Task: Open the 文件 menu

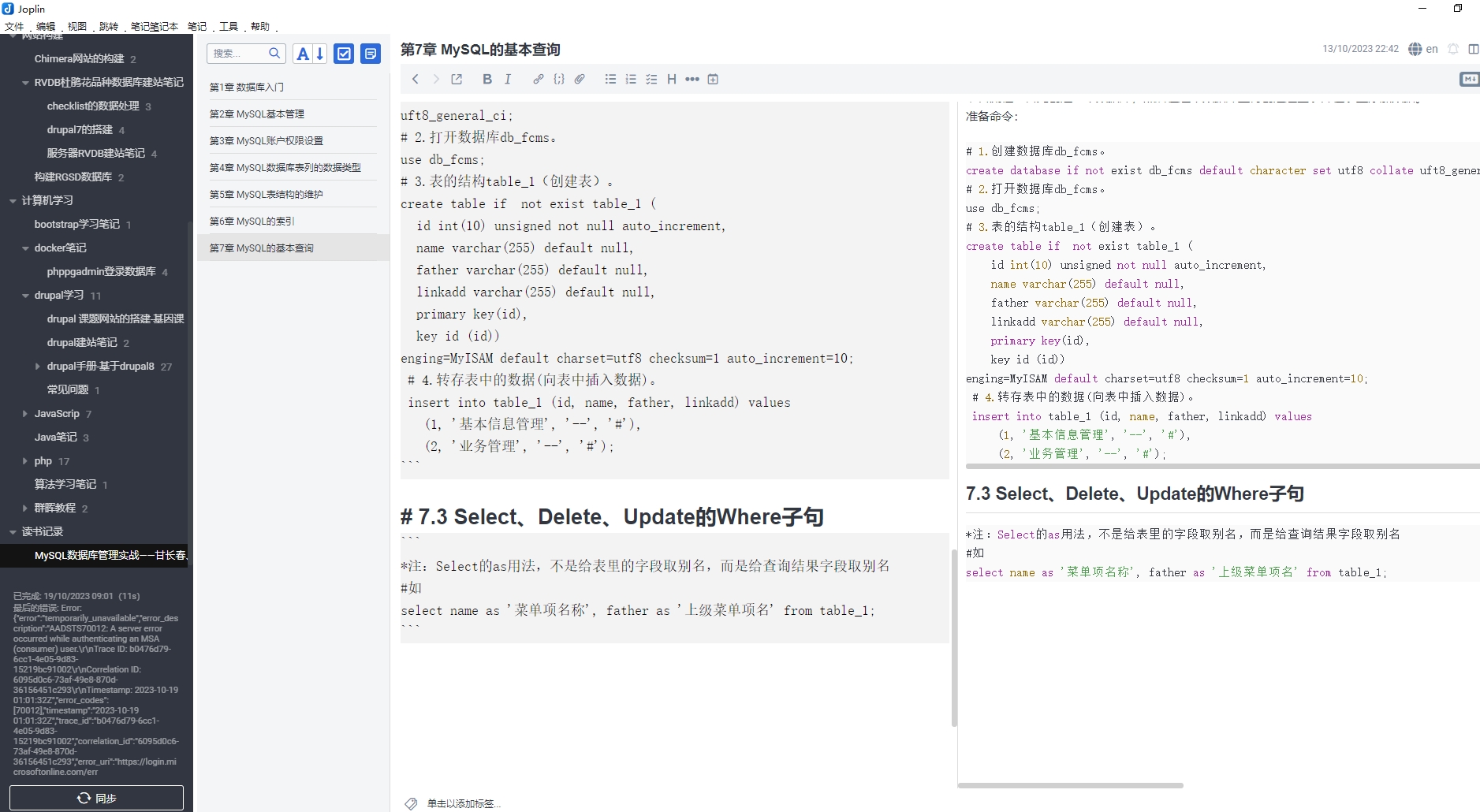Action: 14,26
